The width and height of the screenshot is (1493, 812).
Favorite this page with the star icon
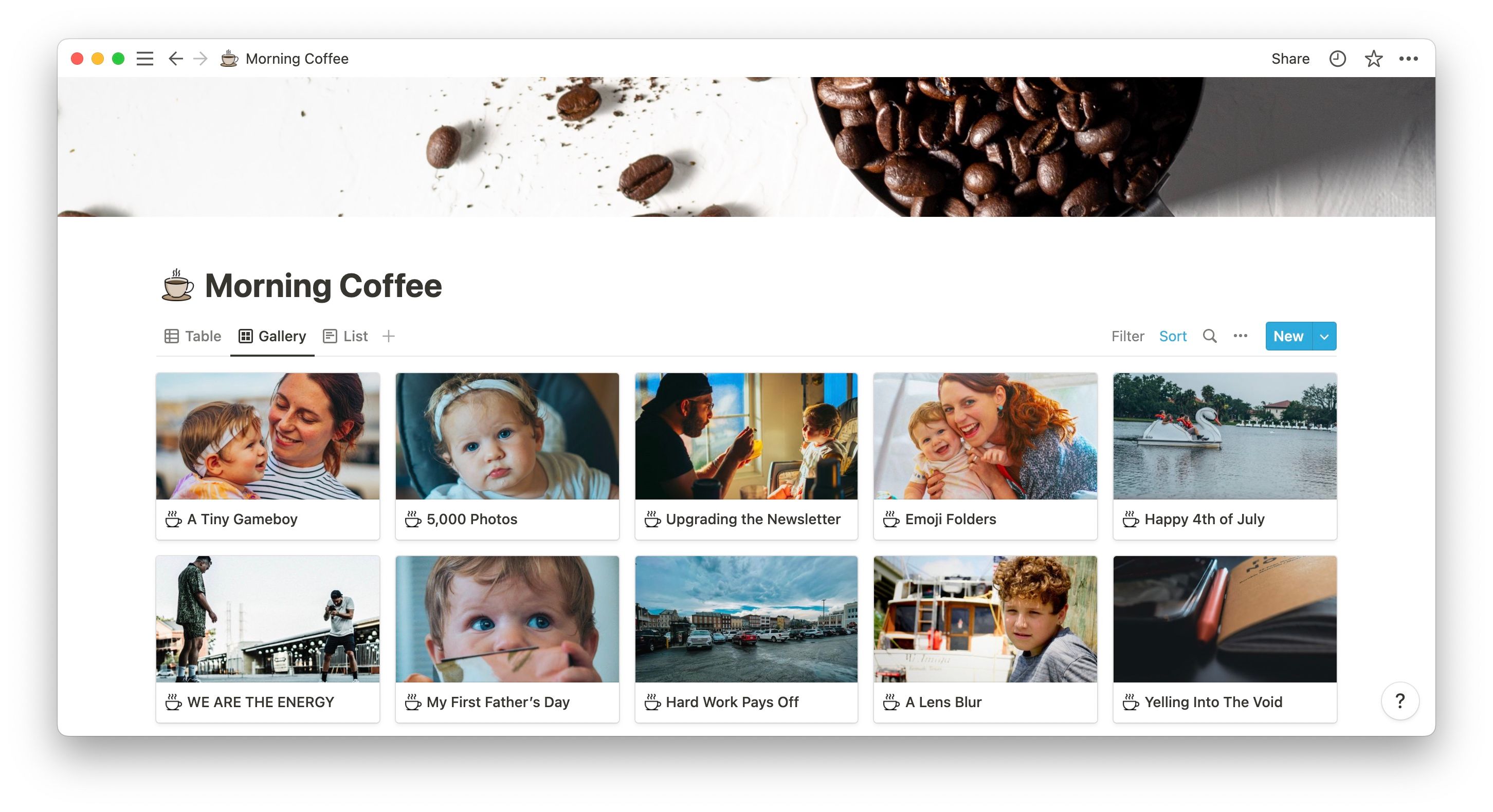point(1373,59)
